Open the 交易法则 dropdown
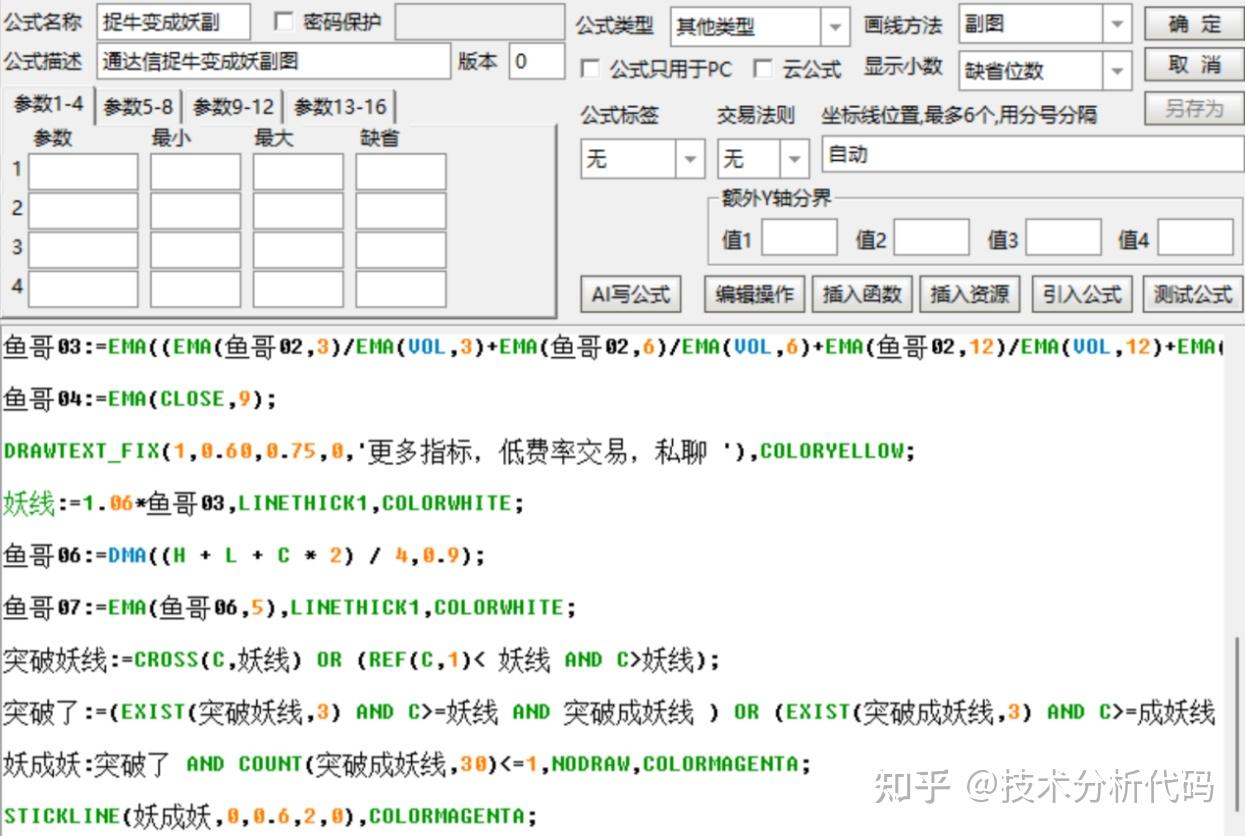Viewport: 1246px width, 837px height. tap(795, 159)
